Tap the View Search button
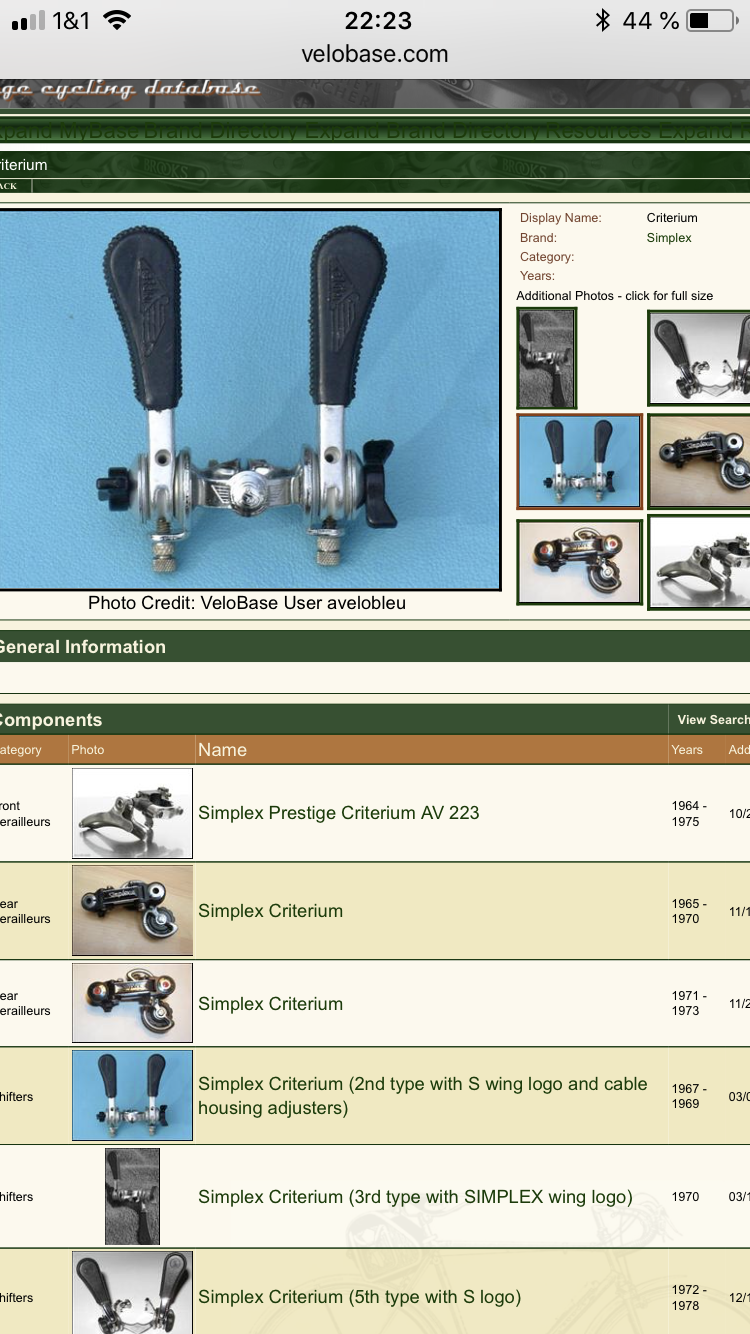 point(712,720)
